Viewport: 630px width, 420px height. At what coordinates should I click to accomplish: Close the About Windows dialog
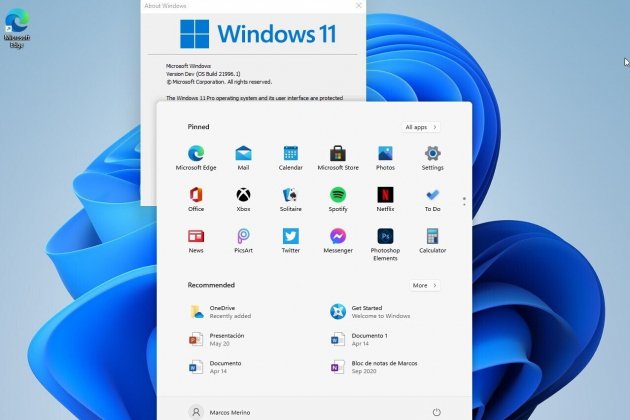[358, 6]
